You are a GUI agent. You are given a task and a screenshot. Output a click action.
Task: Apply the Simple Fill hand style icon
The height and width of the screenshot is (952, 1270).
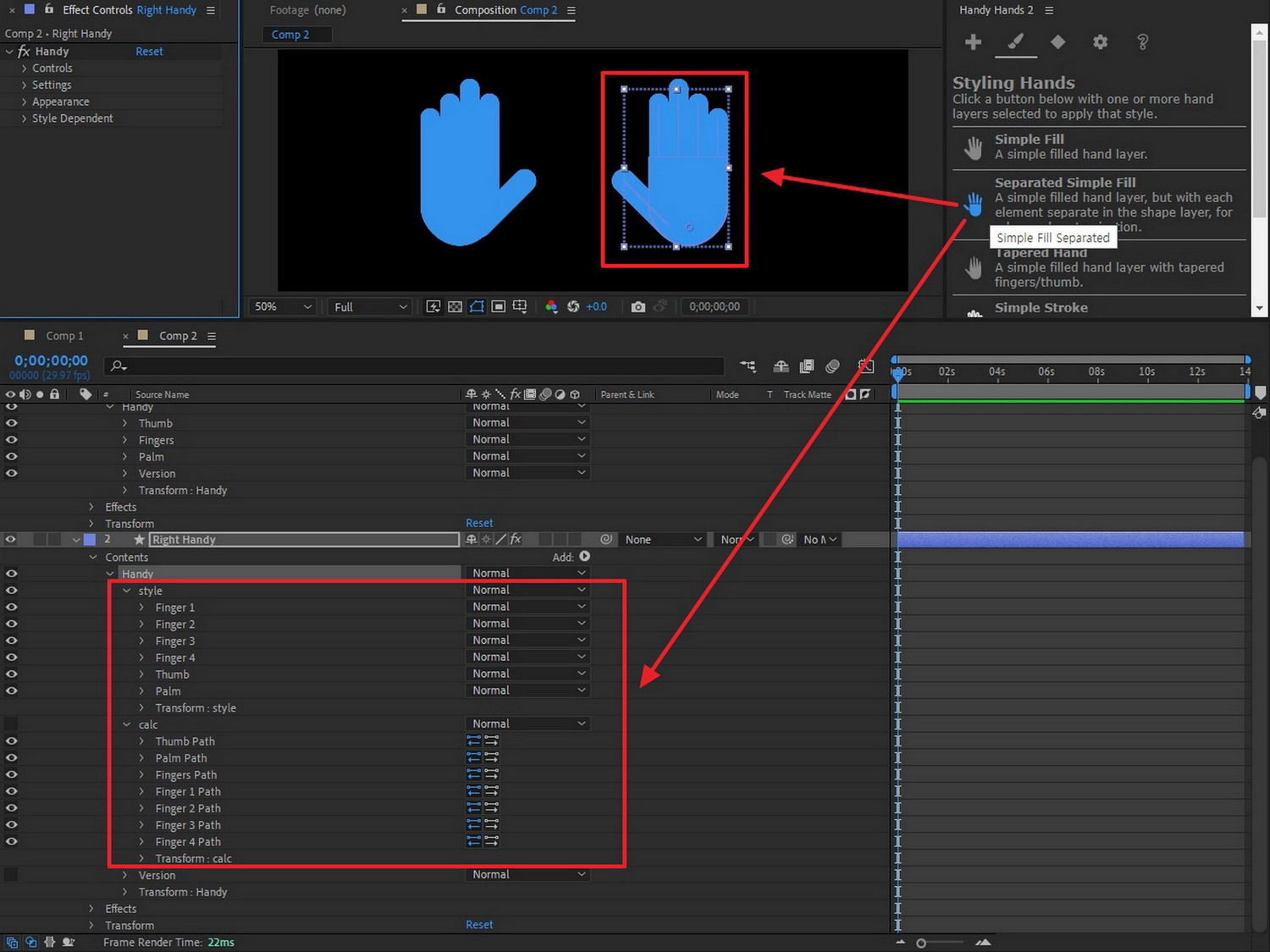pyautogui.click(x=974, y=148)
